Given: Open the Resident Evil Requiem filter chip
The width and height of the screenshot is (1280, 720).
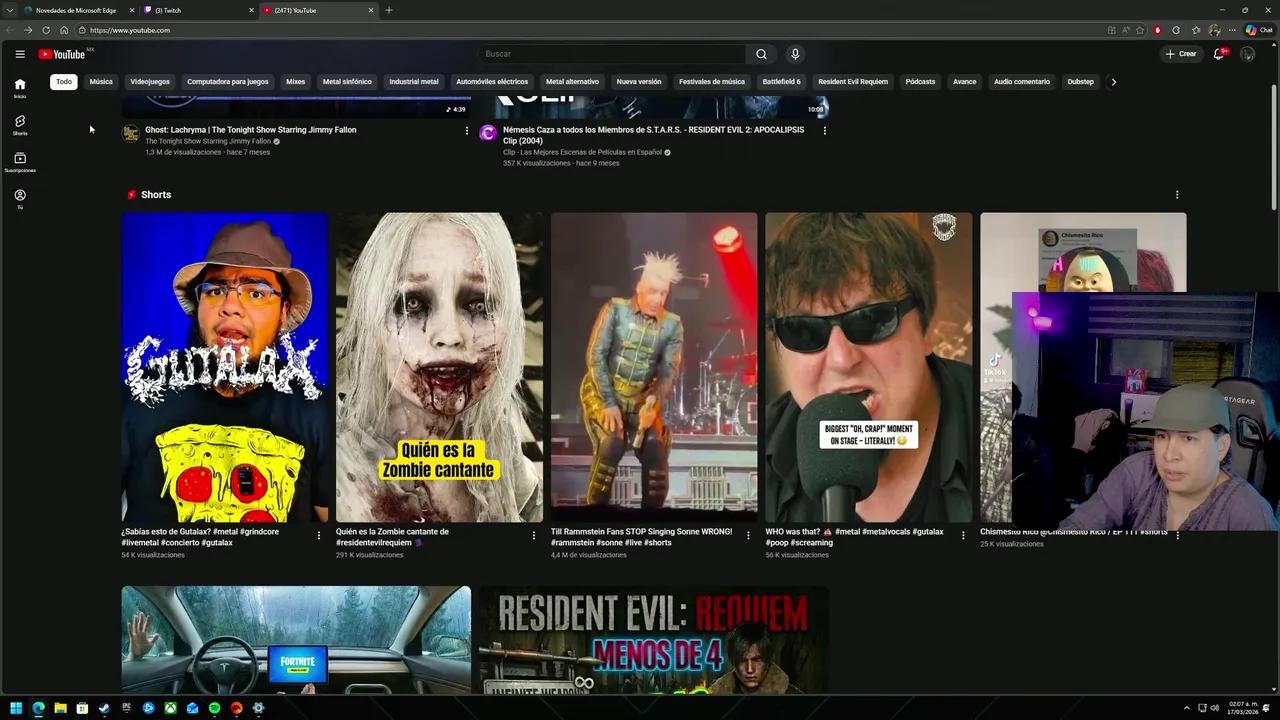Looking at the screenshot, I should (x=852, y=81).
